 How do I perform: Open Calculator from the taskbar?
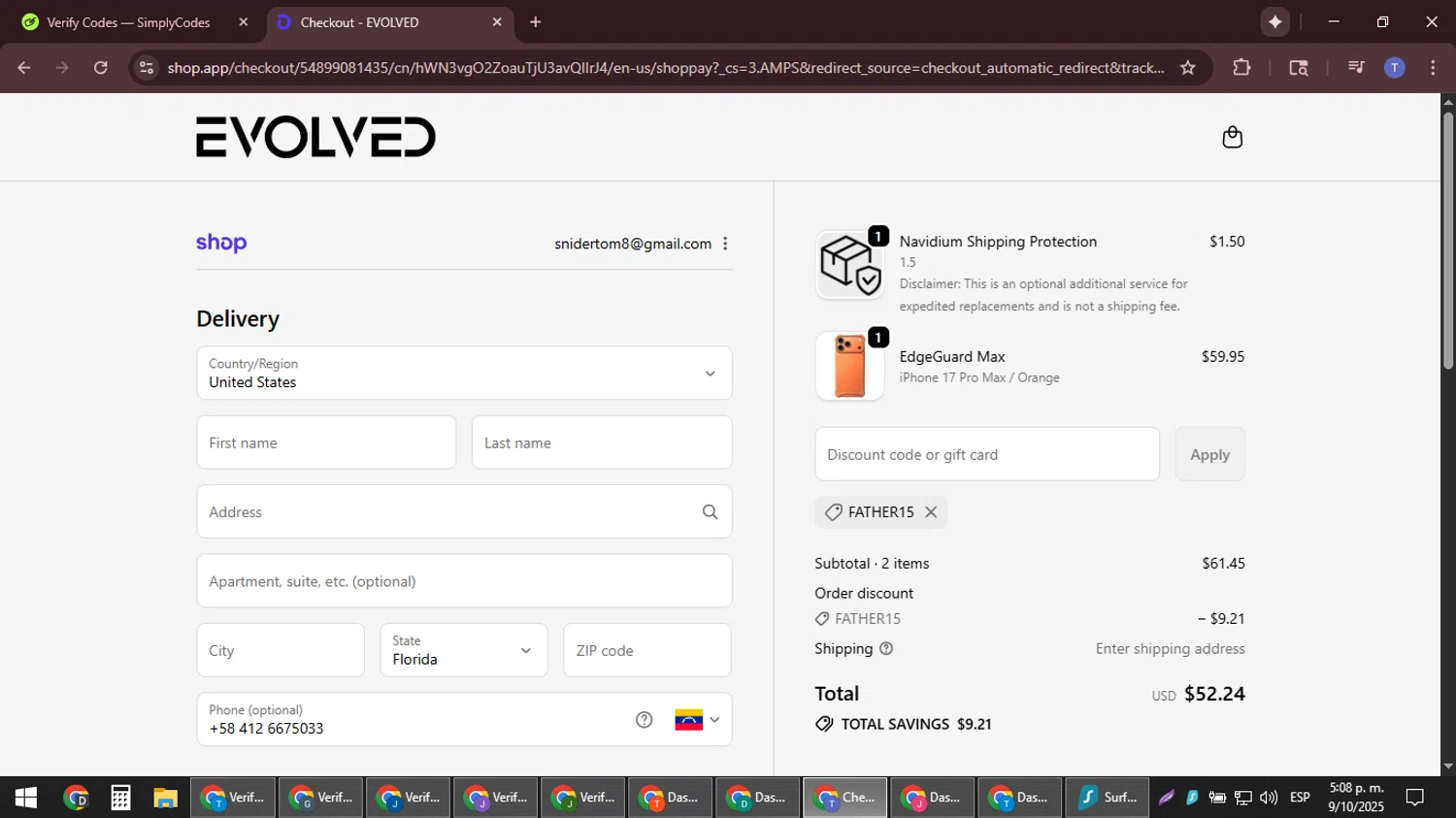tap(120, 798)
